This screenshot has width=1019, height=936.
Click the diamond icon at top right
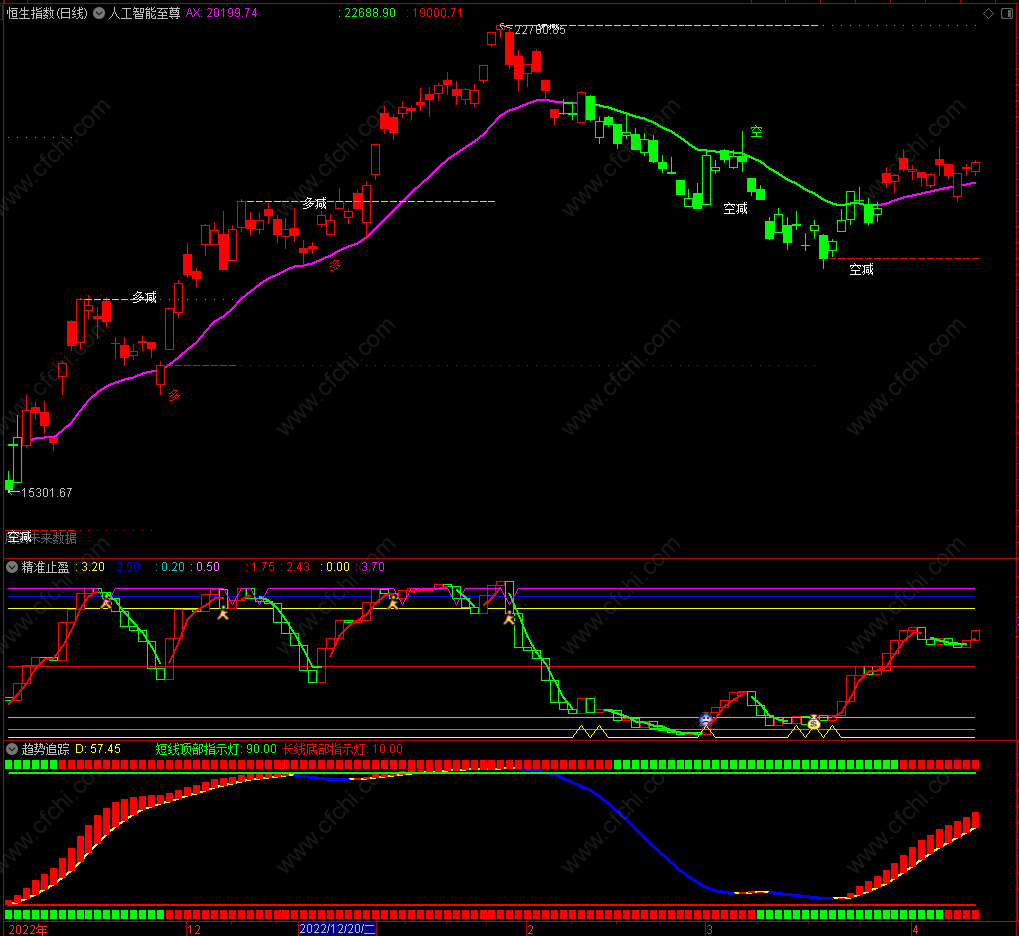988,13
